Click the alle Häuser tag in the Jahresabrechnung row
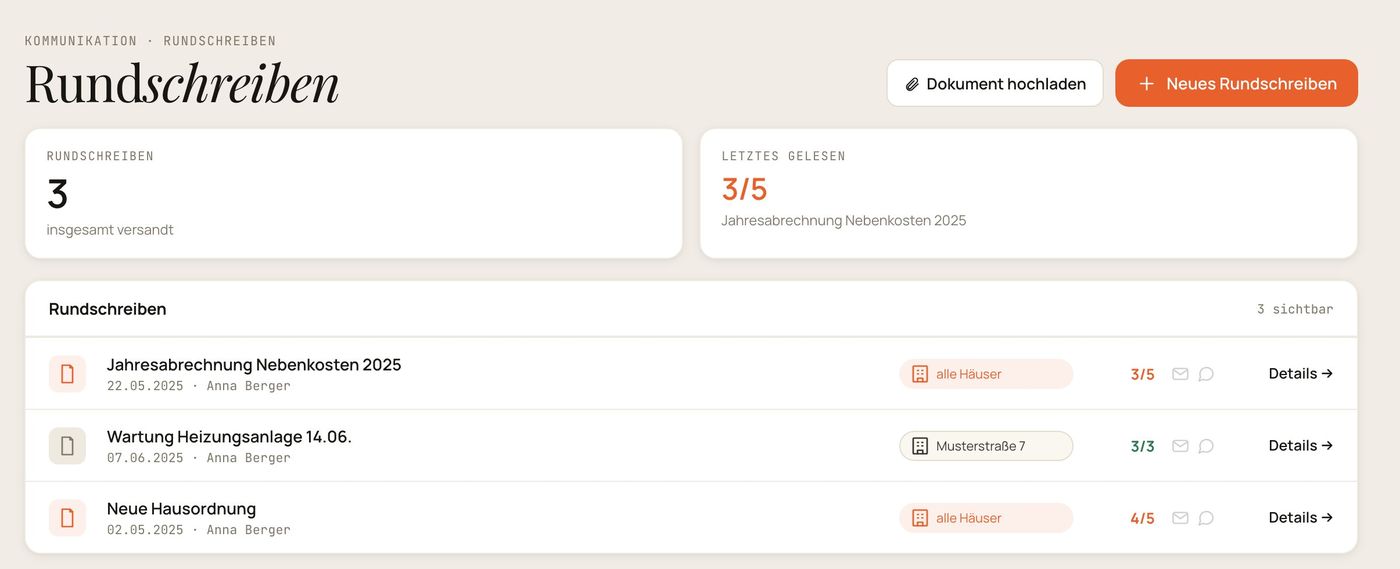The height and width of the screenshot is (569, 1400). click(x=986, y=374)
